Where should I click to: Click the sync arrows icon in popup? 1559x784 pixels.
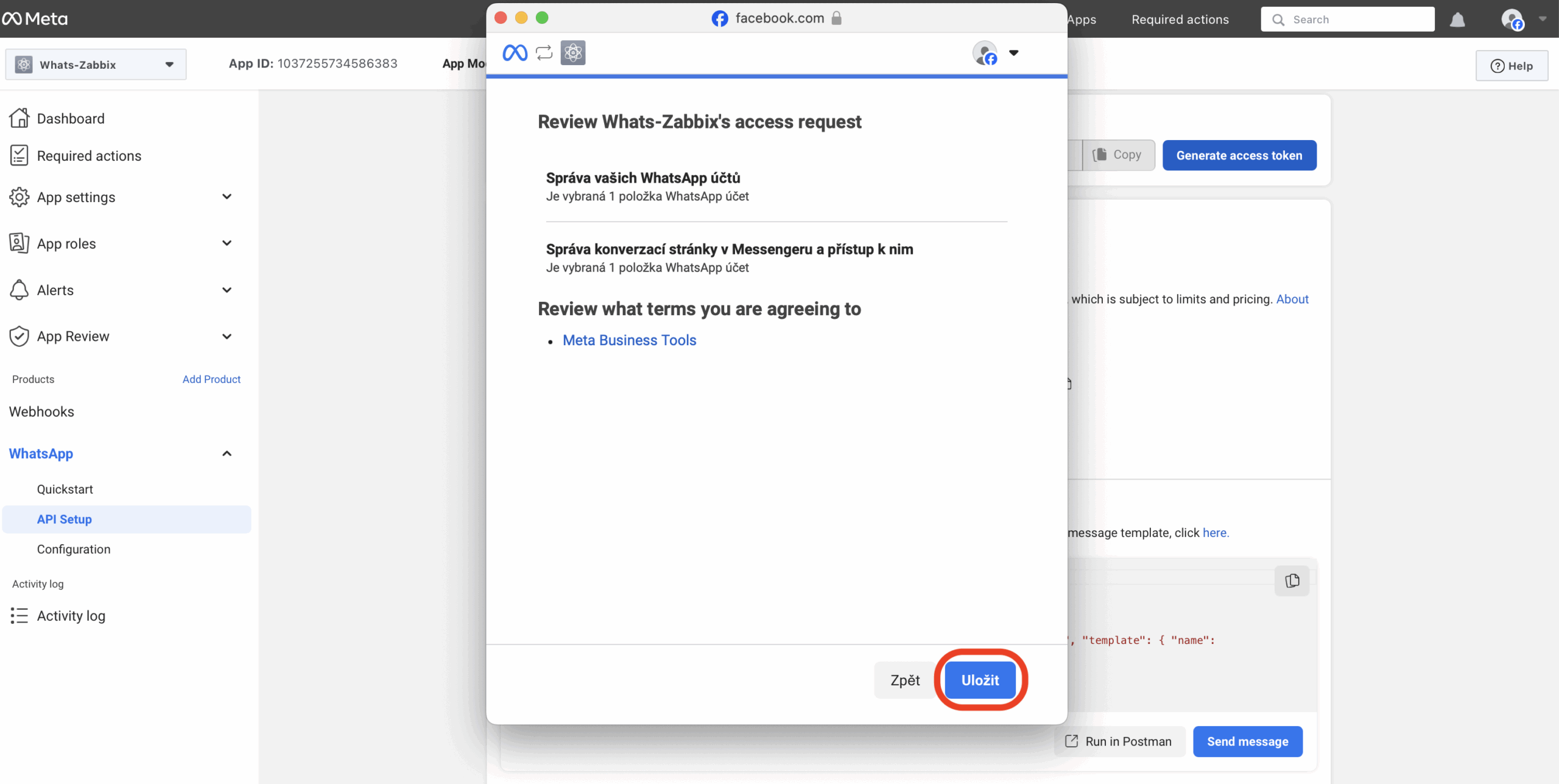[544, 53]
